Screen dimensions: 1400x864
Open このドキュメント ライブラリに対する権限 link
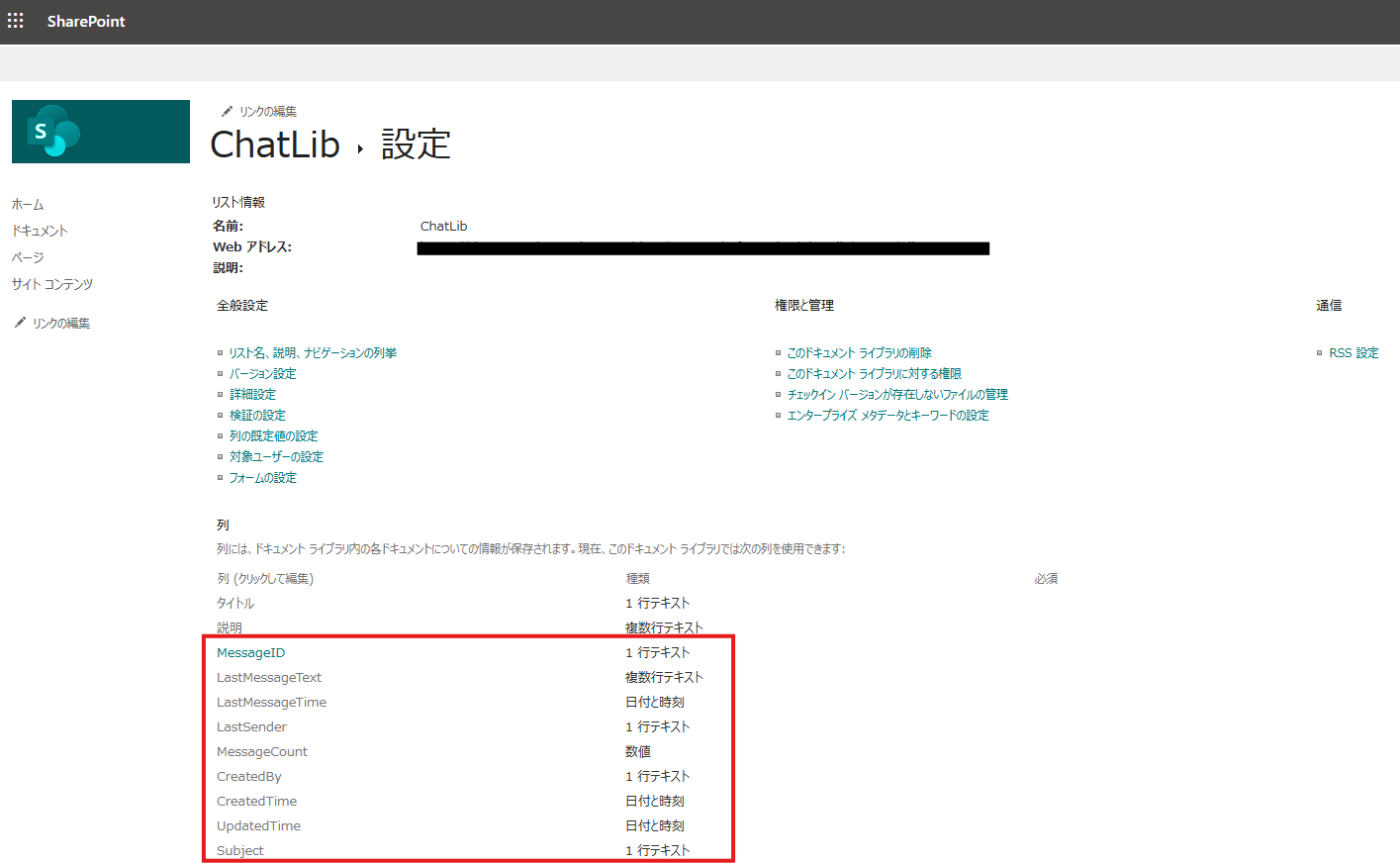click(875, 374)
